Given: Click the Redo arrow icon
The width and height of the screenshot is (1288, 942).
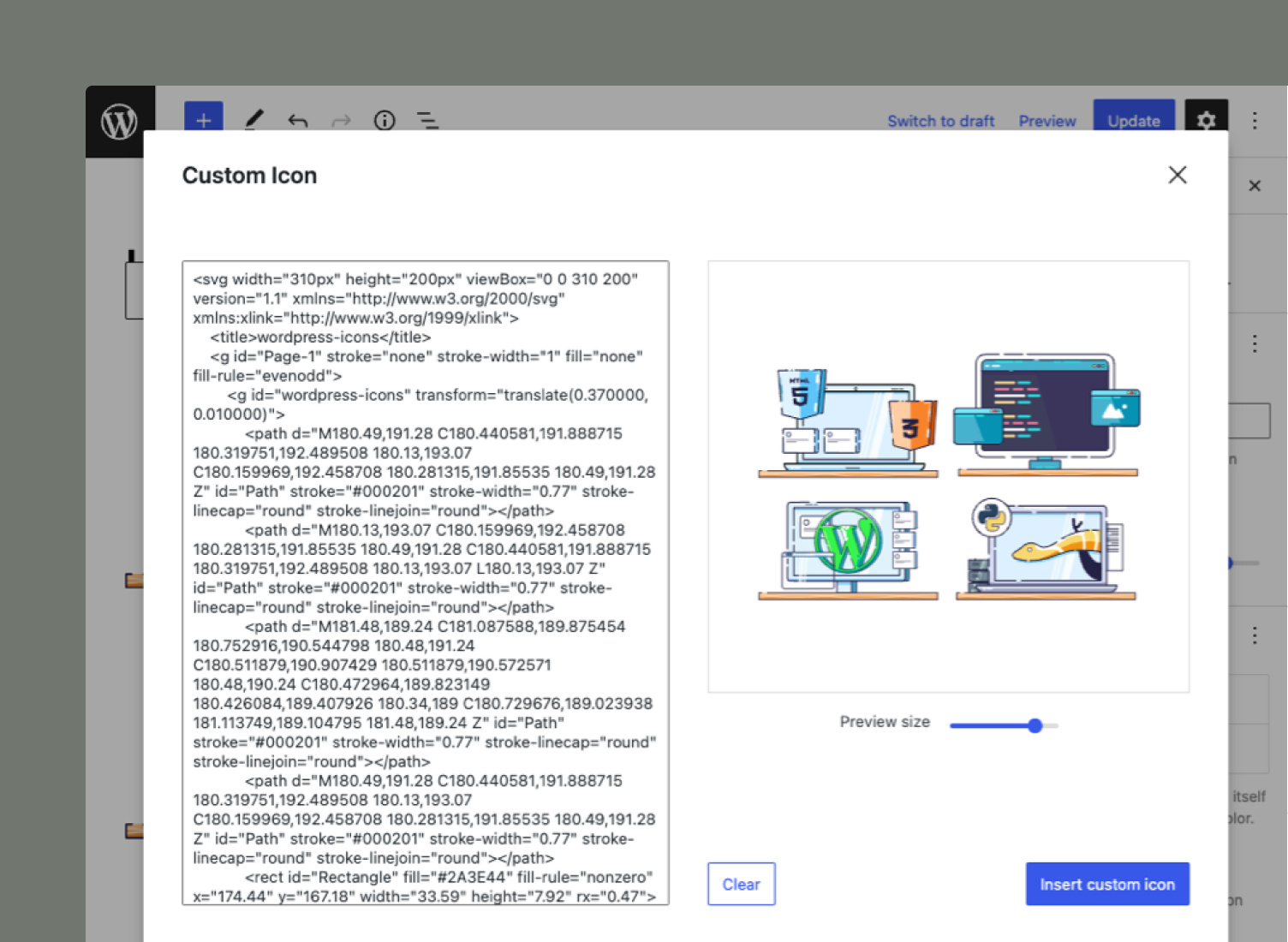Looking at the screenshot, I should 341,121.
